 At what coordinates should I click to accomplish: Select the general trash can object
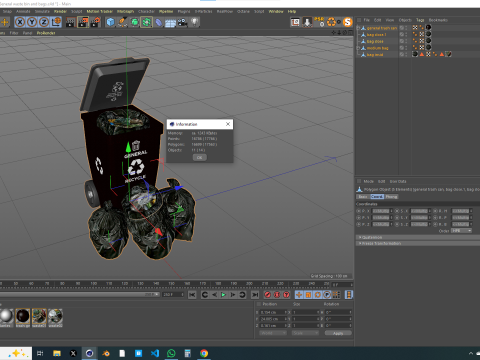point(382,28)
